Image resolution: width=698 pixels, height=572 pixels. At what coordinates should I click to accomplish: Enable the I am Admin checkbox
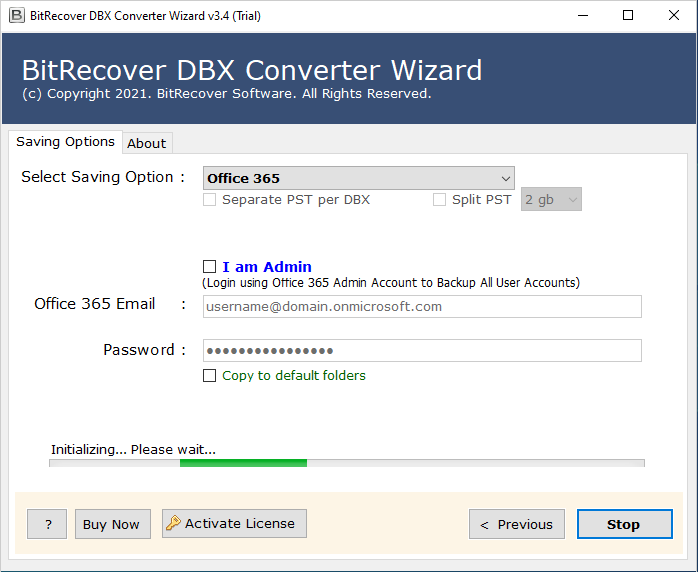pos(209,267)
